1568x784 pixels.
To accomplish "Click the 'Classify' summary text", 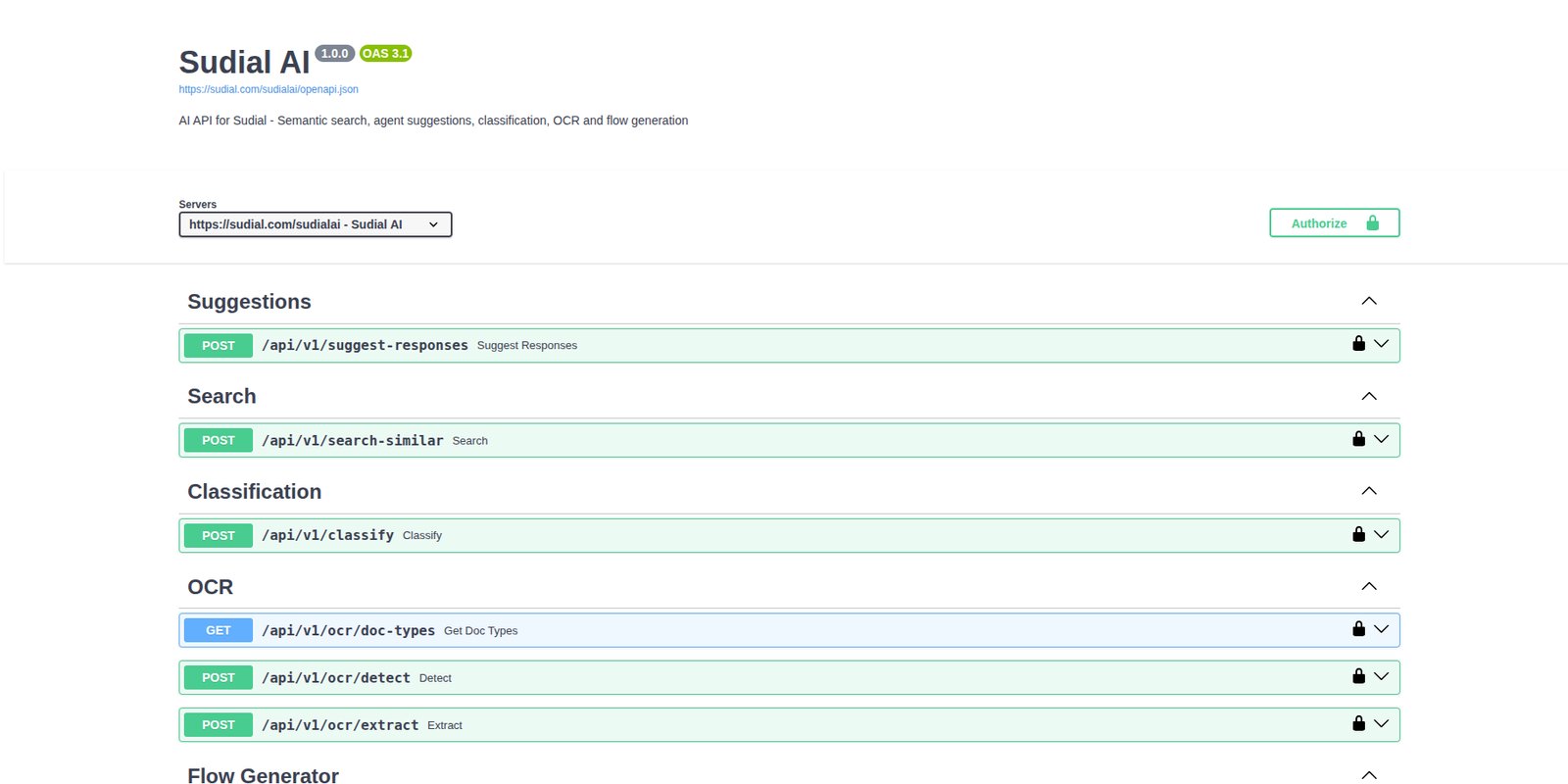I will pyautogui.click(x=422, y=535).
